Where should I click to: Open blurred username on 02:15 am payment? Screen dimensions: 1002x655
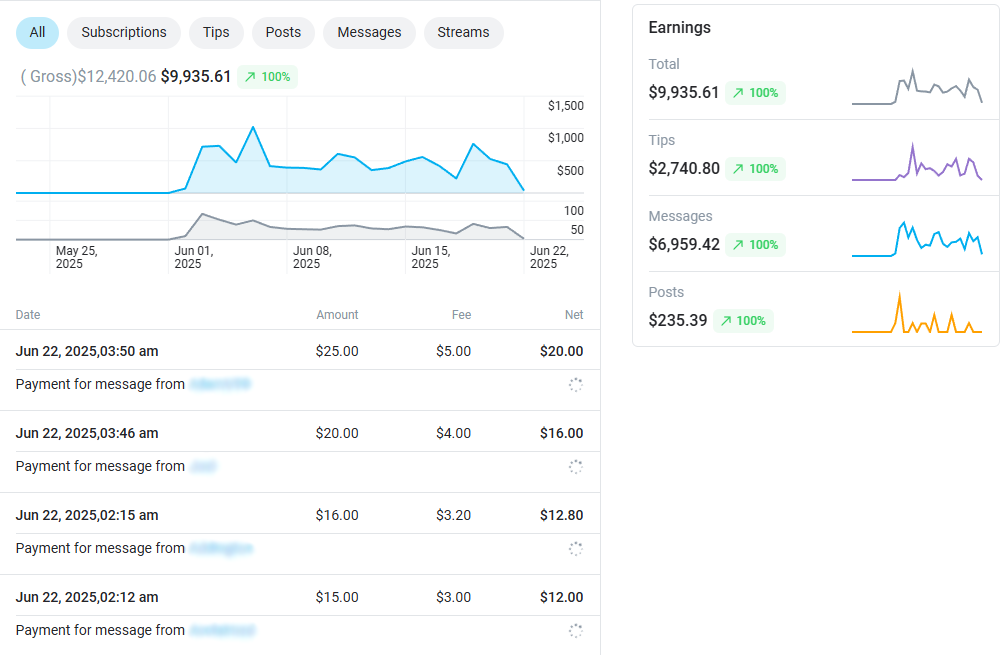(221, 548)
